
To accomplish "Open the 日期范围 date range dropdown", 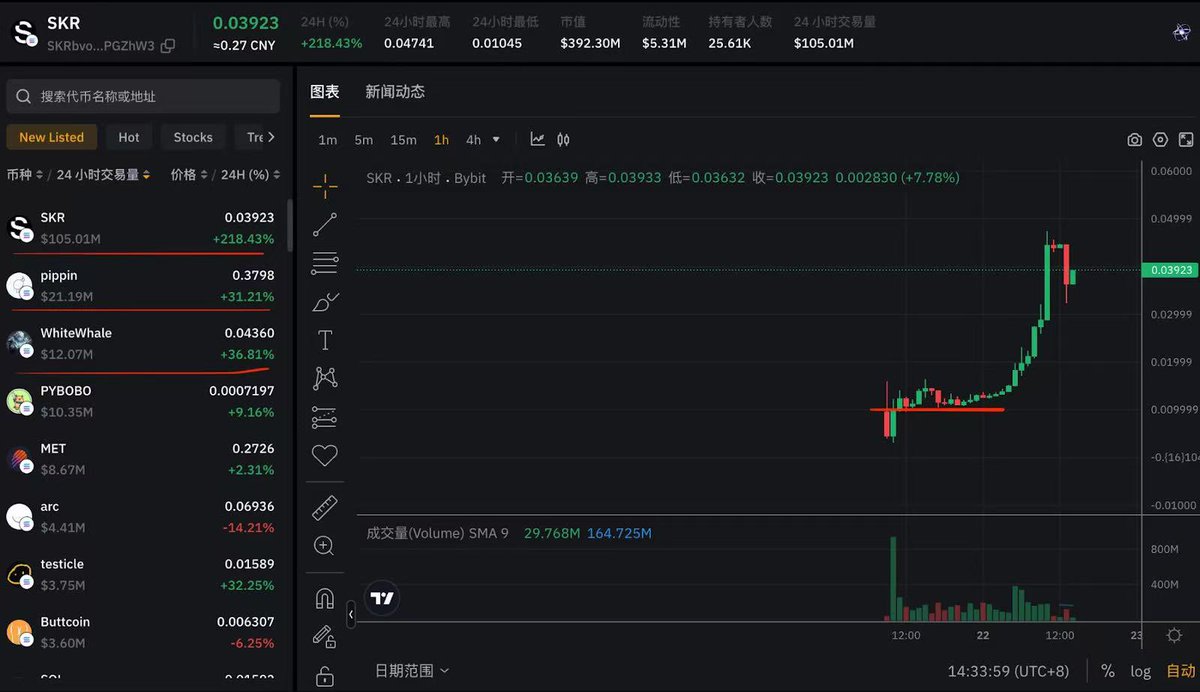I will click(x=412, y=670).
